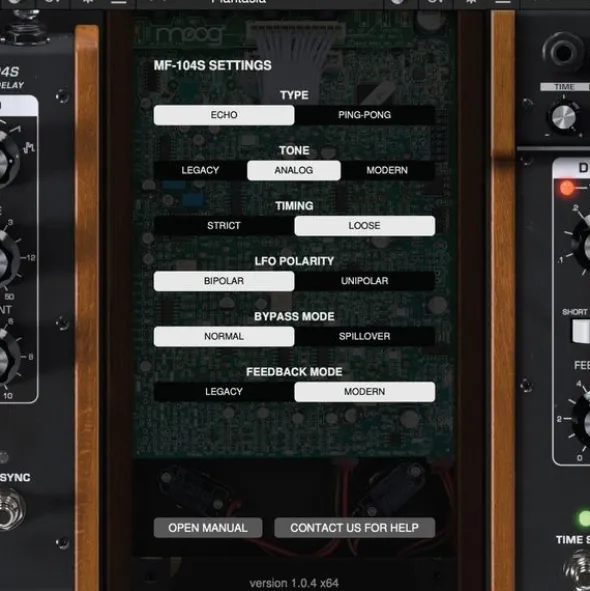Click the version 1.0.4 x64 text
Viewport: 590px width, 591px height.
(294, 583)
